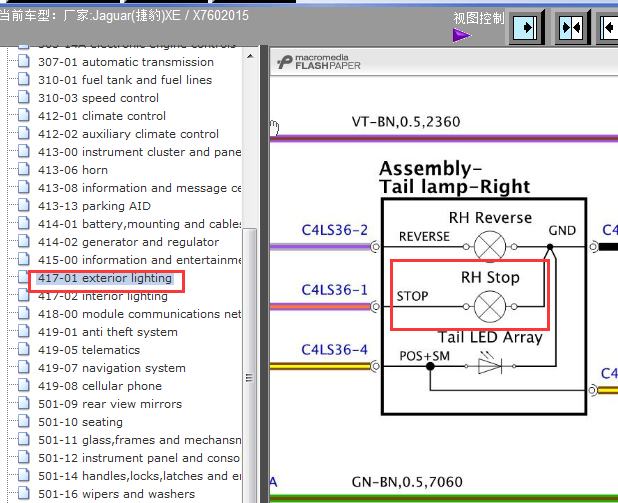
Task: Open 307-01 automatic transmission
Action: click(126, 62)
